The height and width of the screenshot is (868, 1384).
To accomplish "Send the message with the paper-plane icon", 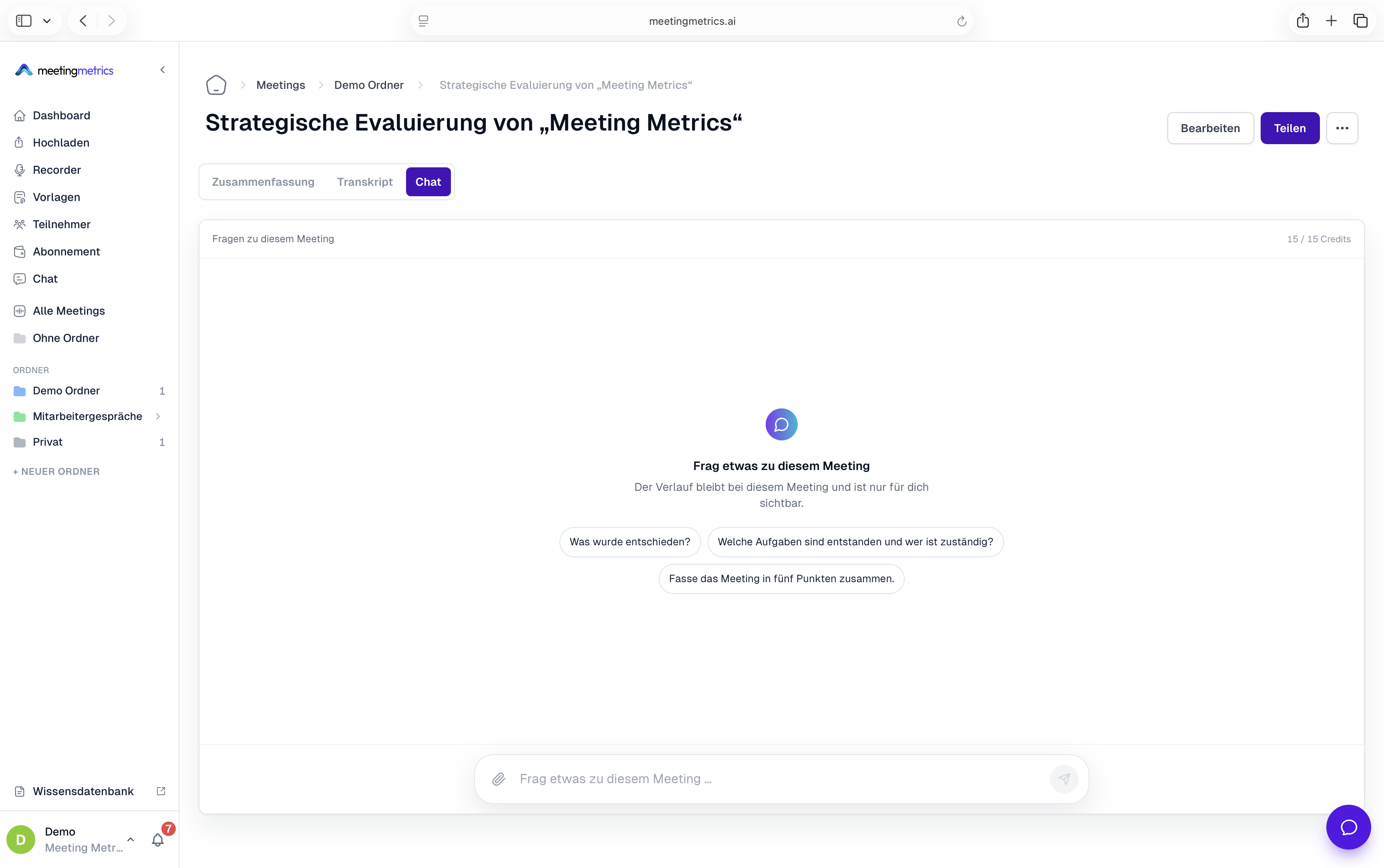I will [x=1064, y=779].
